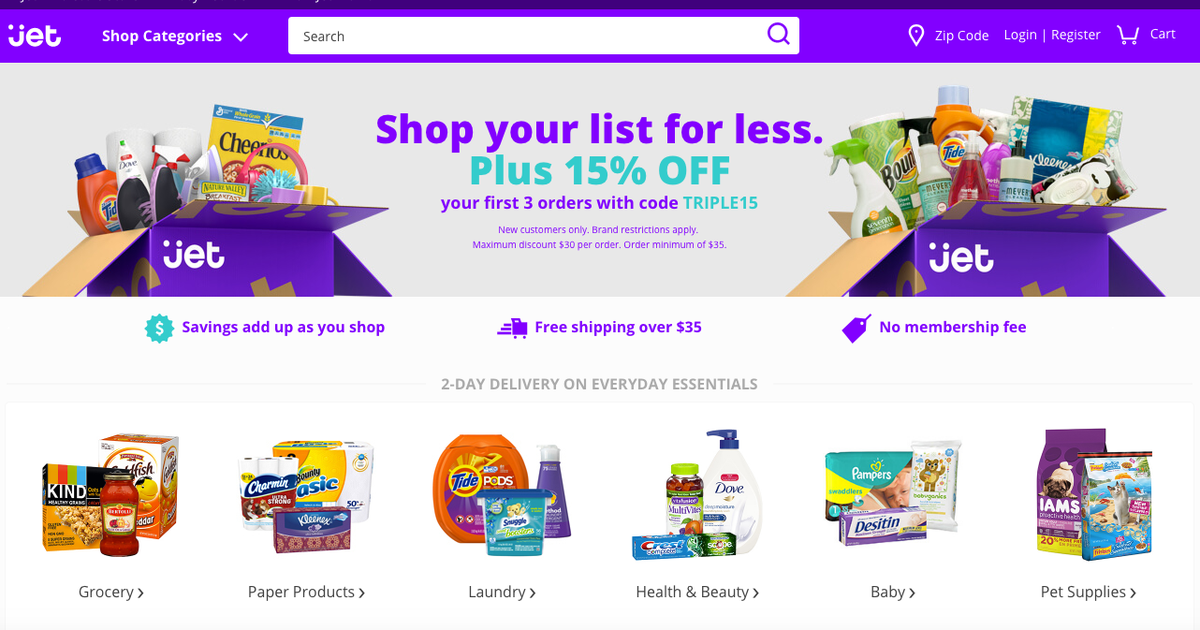Click the Zip Code text link
The height and width of the screenshot is (630, 1200).
pos(961,36)
